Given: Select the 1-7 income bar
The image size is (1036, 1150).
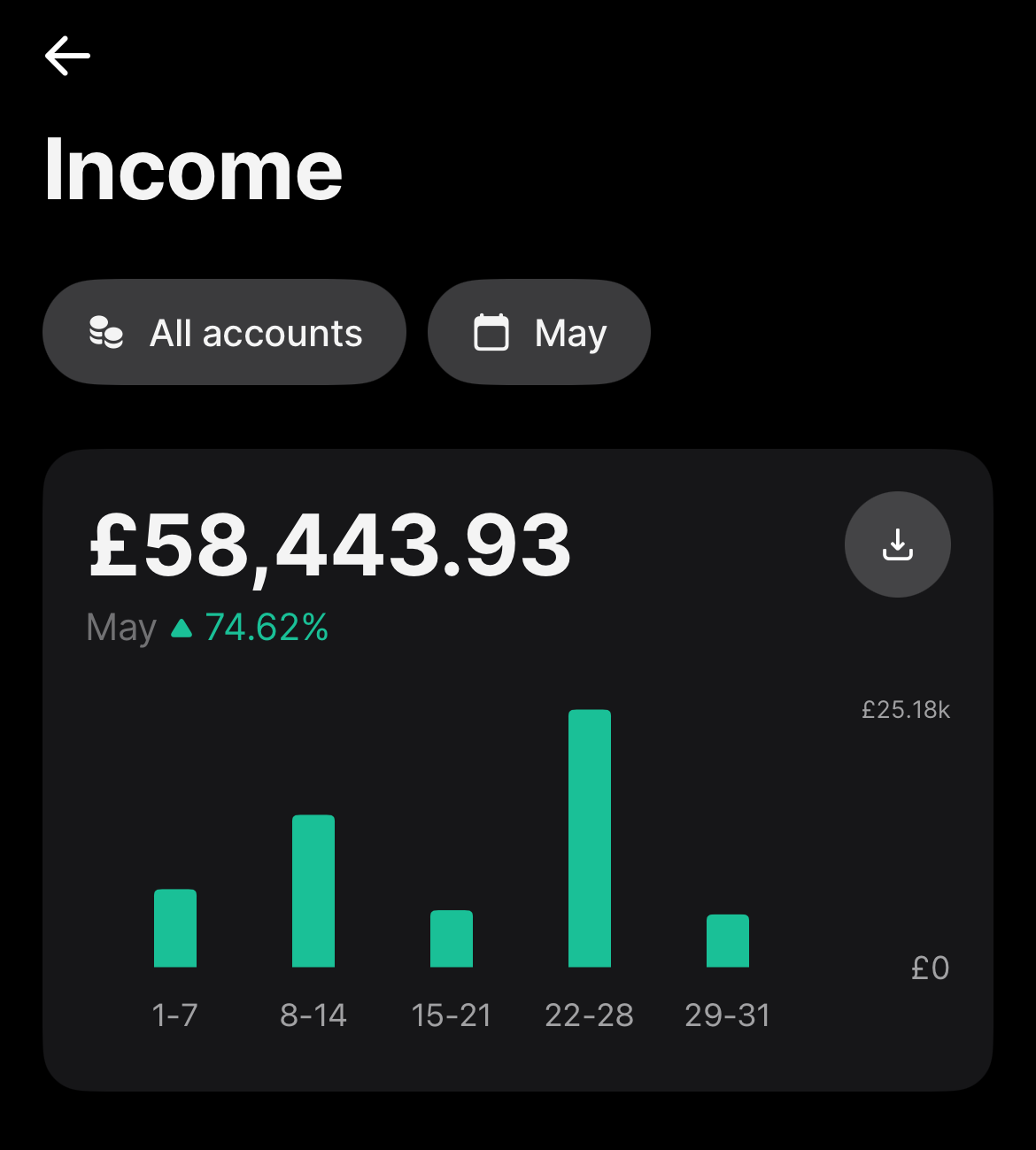Looking at the screenshot, I should [x=175, y=928].
